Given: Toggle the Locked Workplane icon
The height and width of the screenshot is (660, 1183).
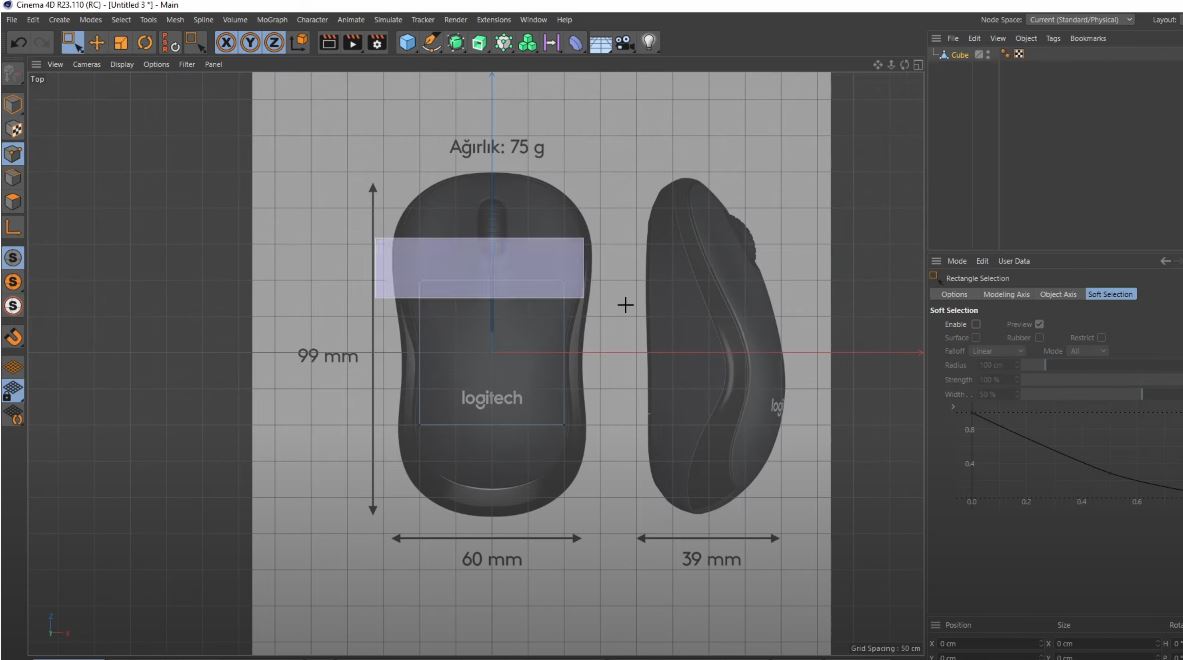Looking at the screenshot, I should [13, 391].
